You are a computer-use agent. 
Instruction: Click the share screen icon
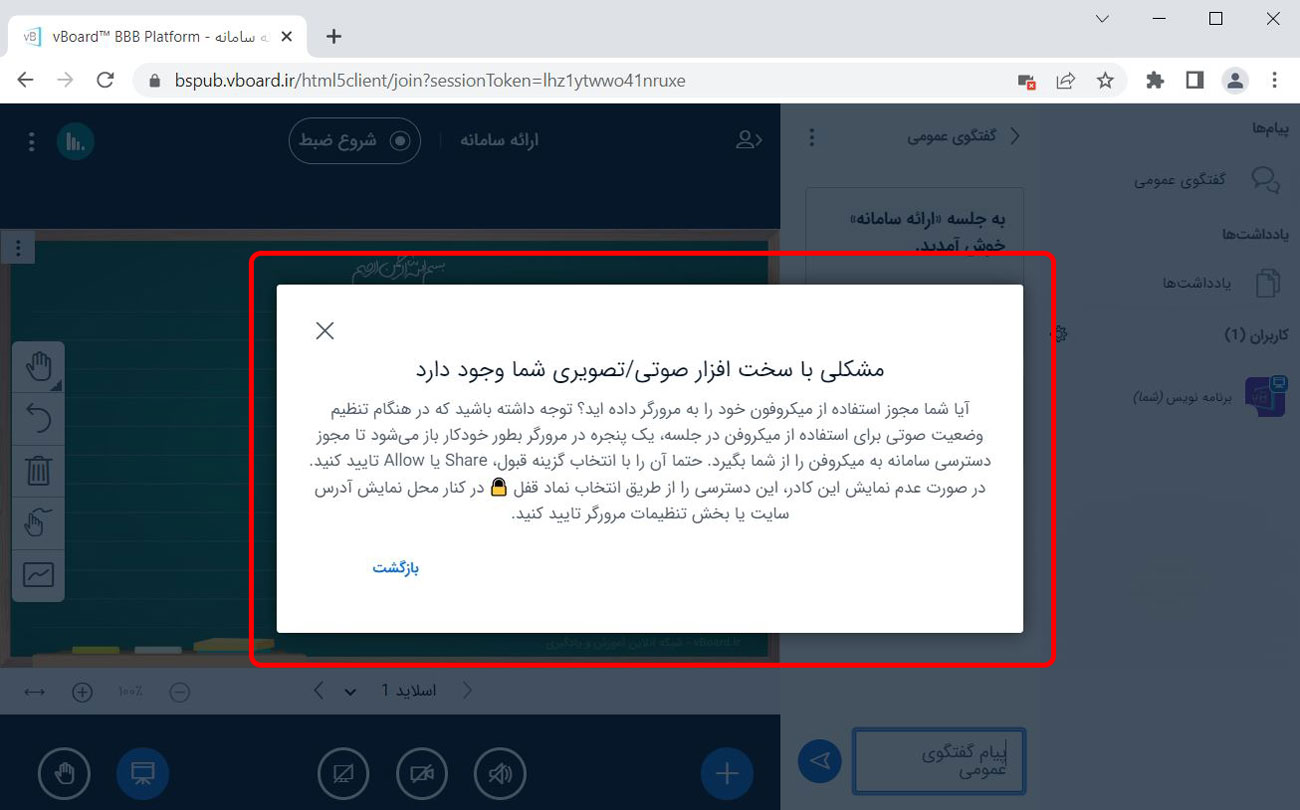(343, 773)
